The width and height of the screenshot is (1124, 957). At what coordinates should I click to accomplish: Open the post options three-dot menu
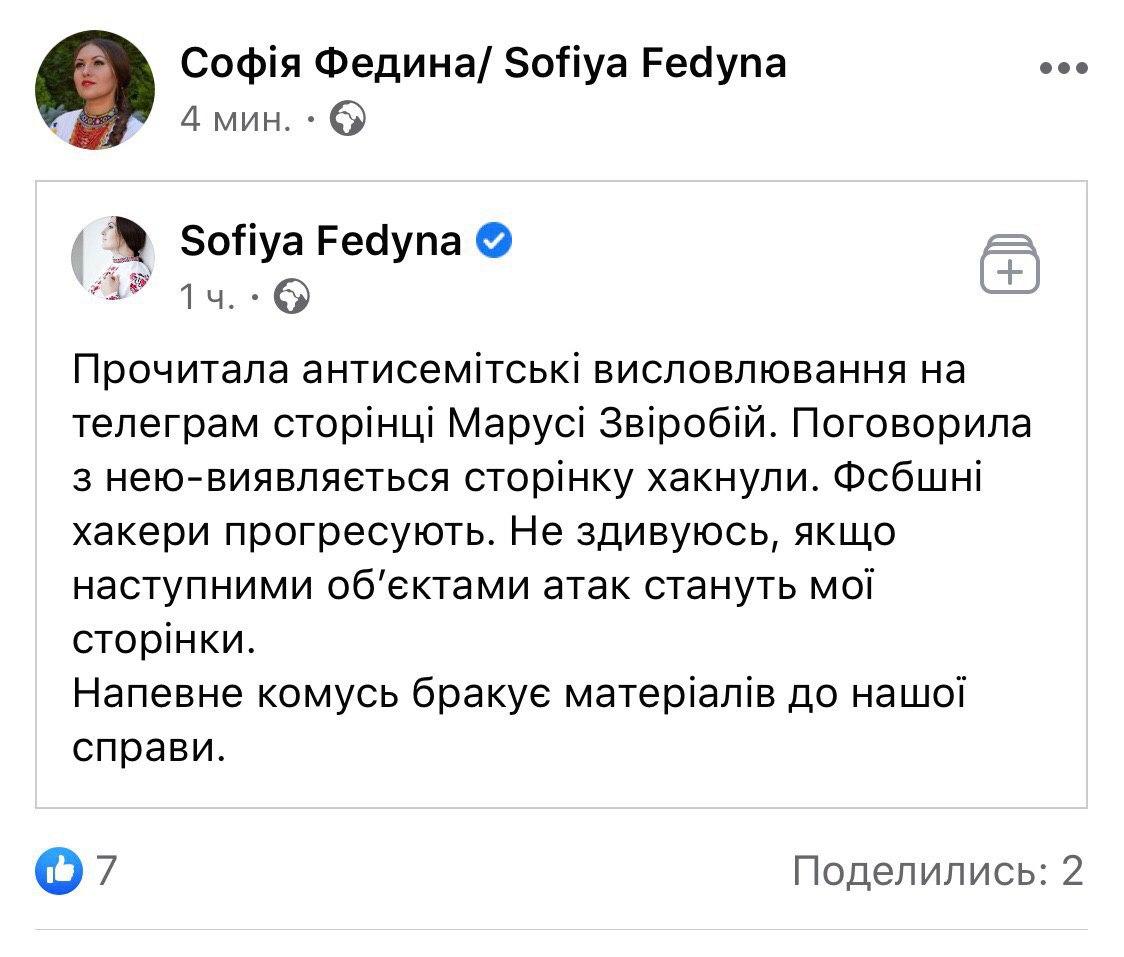click(1065, 66)
